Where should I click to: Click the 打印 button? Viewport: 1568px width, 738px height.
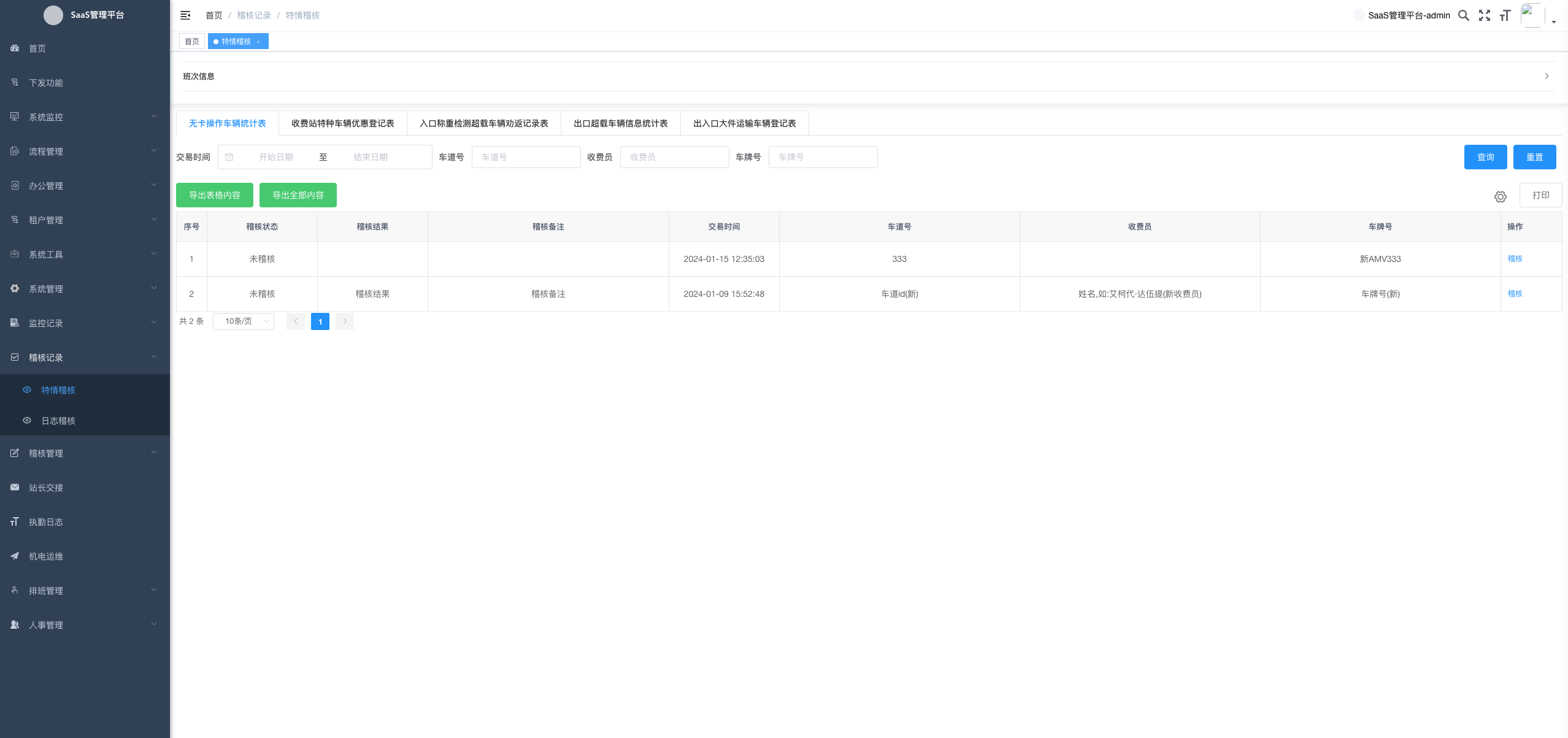pos(1541,195)
